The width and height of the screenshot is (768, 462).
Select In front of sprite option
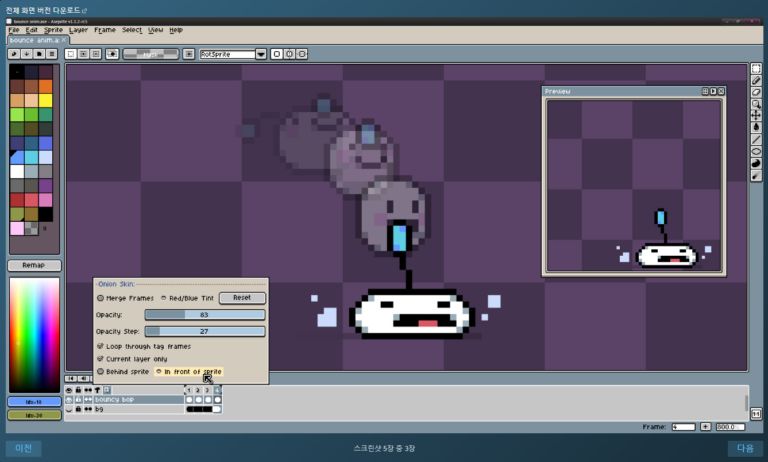click(x=189, y=372)
